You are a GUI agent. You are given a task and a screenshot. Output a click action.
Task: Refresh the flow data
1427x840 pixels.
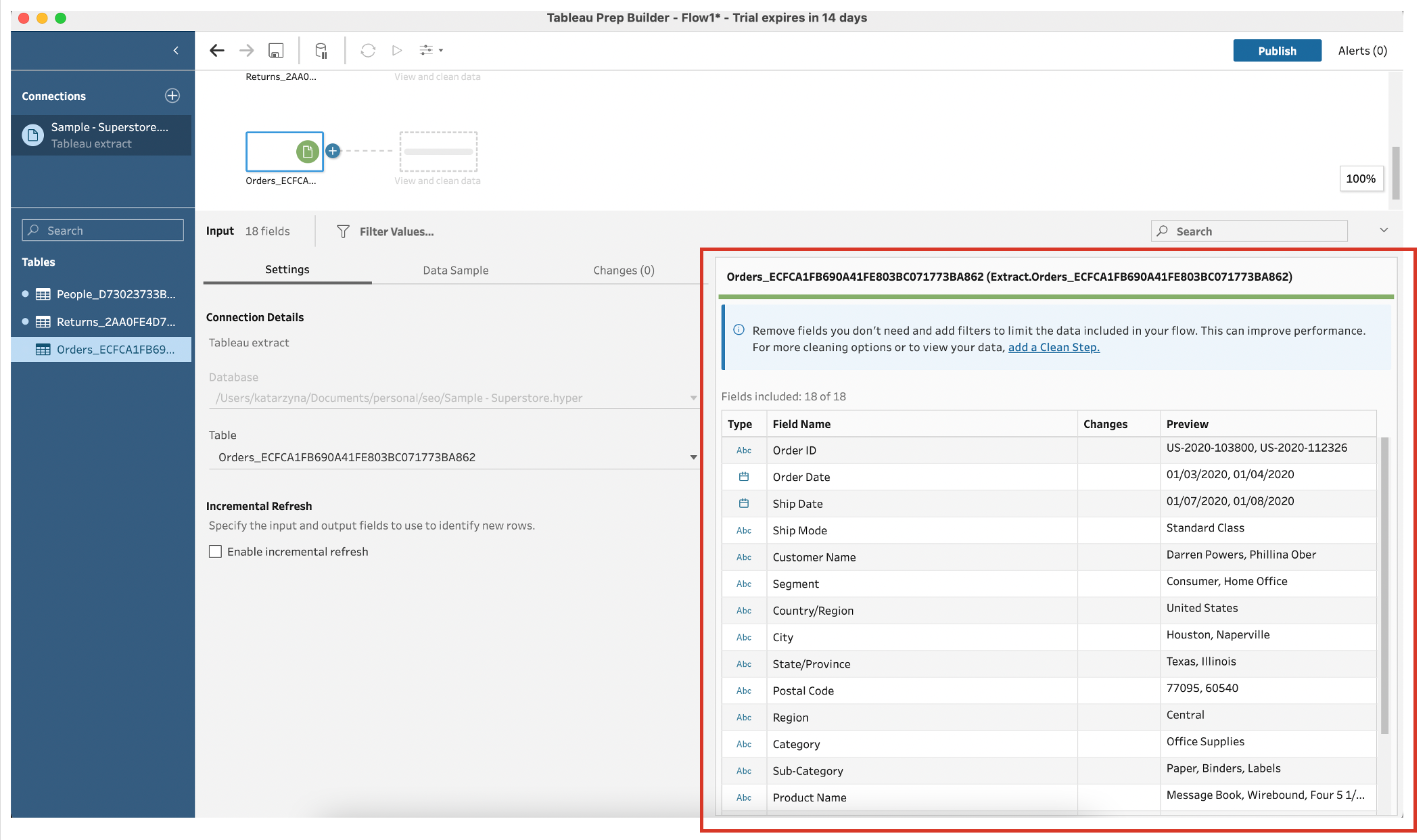368,51
